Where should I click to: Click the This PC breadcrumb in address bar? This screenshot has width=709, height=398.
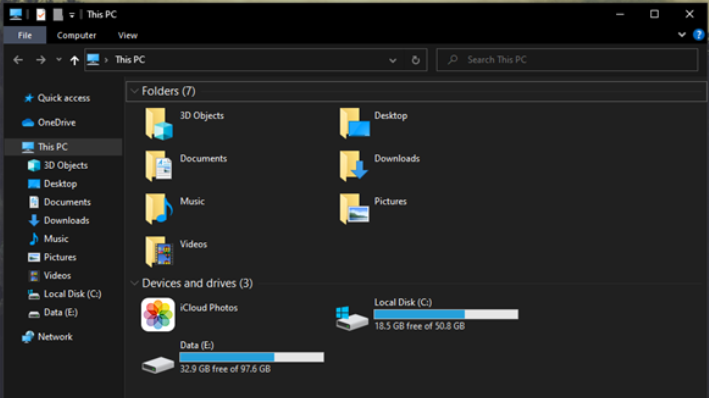coord(130,60)
